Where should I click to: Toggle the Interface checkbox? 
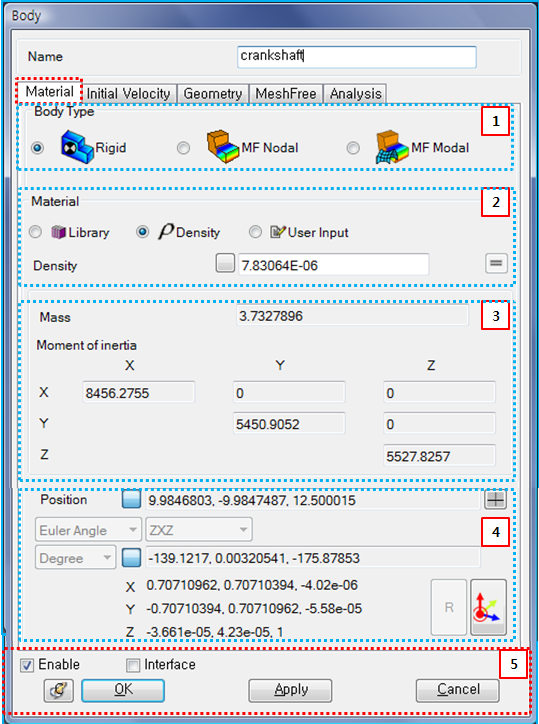133,665
